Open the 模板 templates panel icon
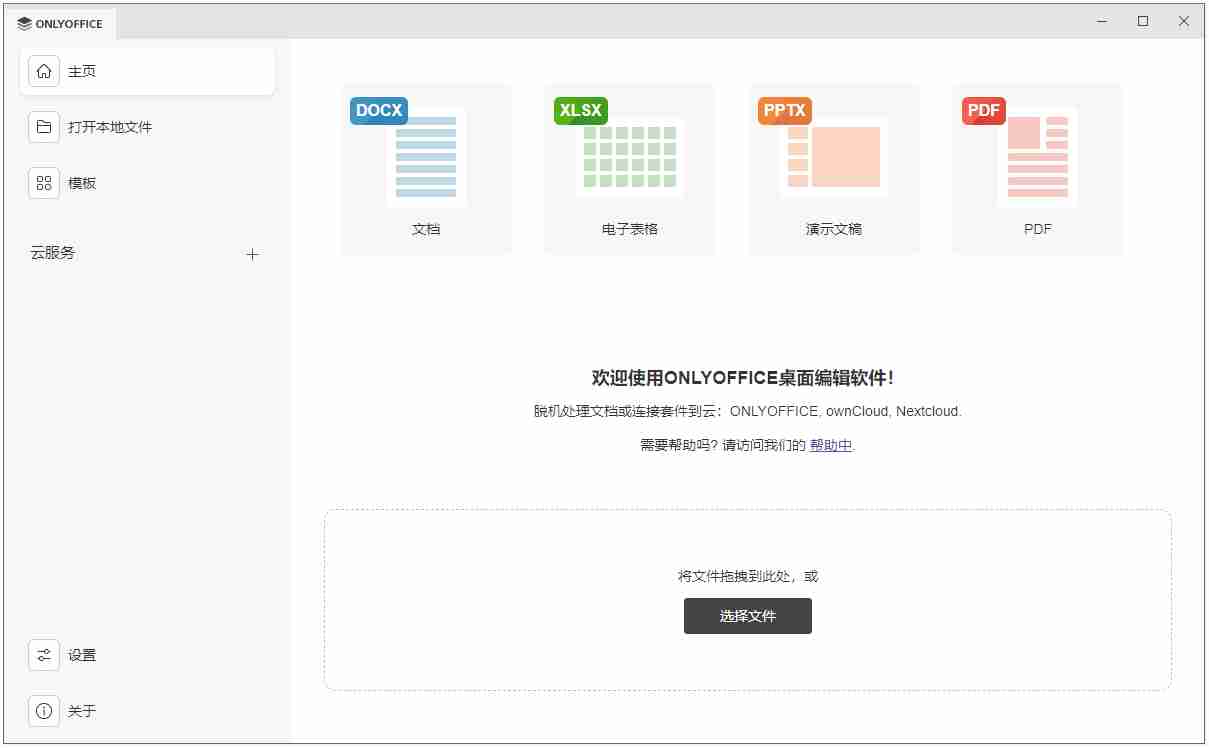The image size is (1209, 748). pyautogui.click(x=44, y=183)
